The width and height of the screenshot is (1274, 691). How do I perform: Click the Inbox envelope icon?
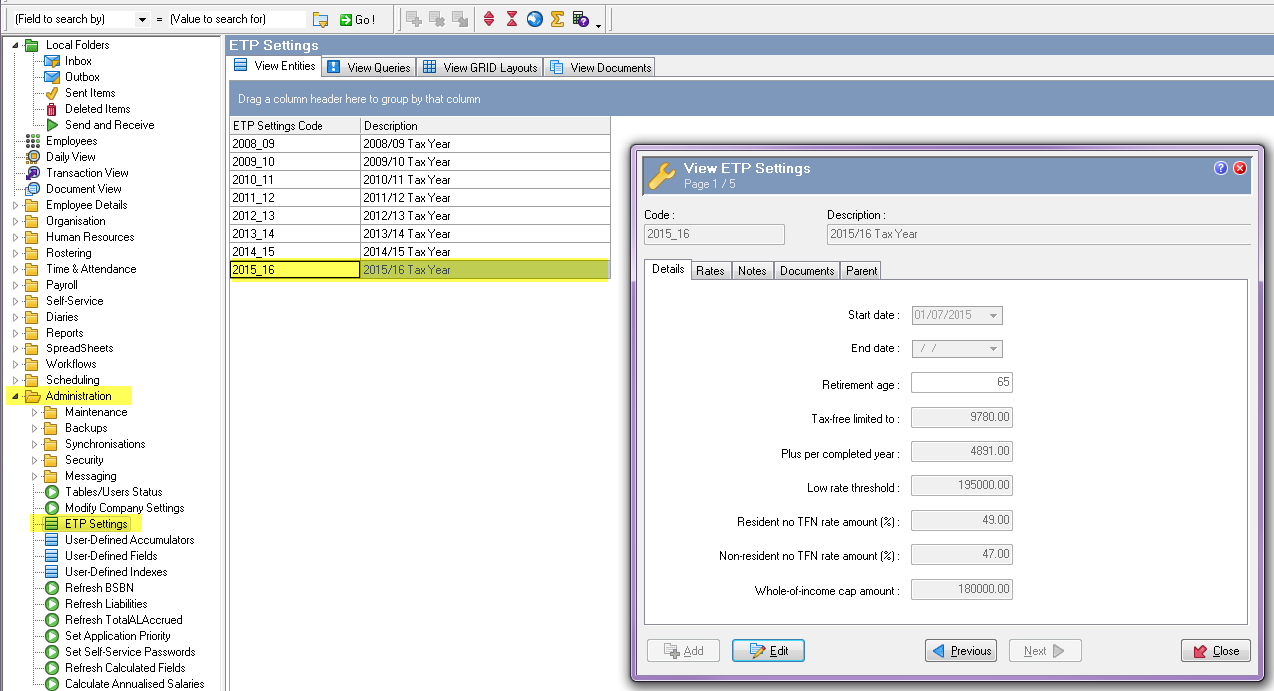pos(52,61)
